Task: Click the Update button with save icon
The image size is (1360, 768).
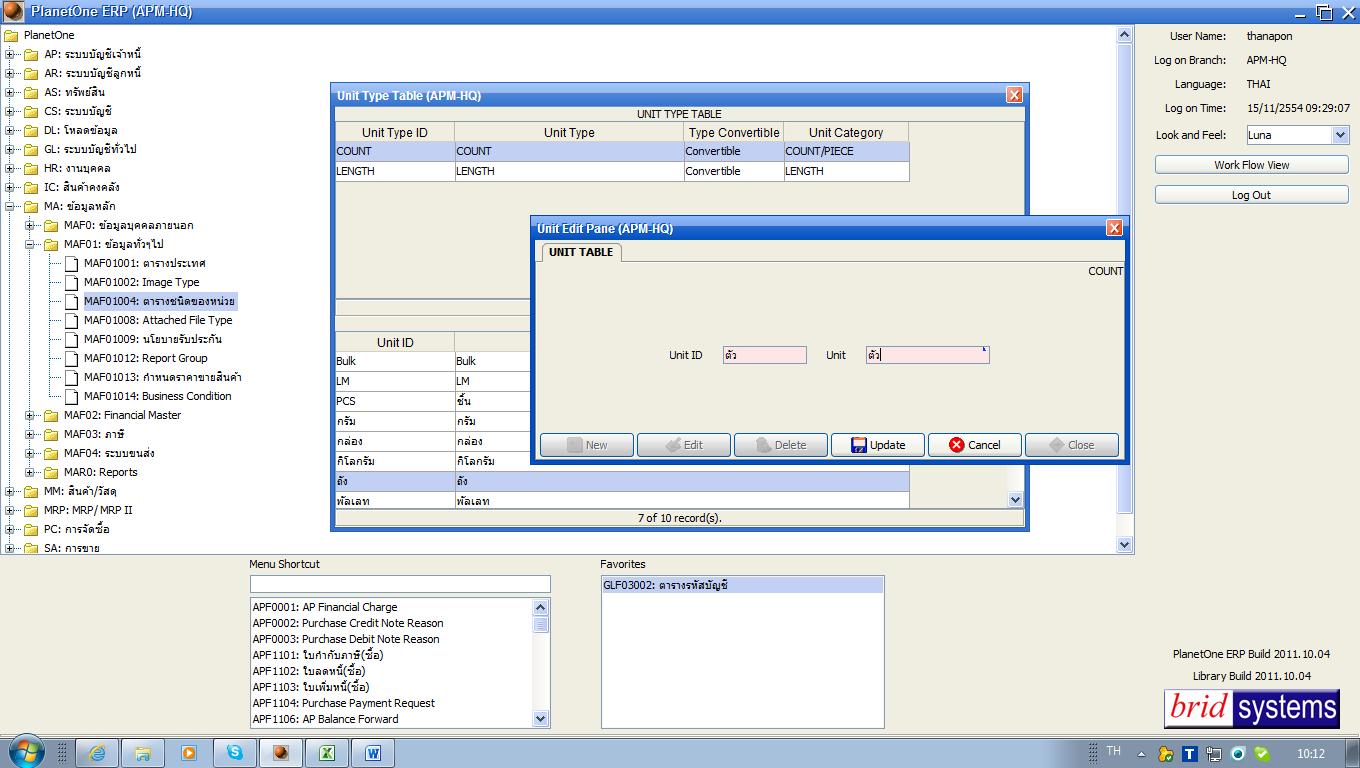Action: pos(878,445)
